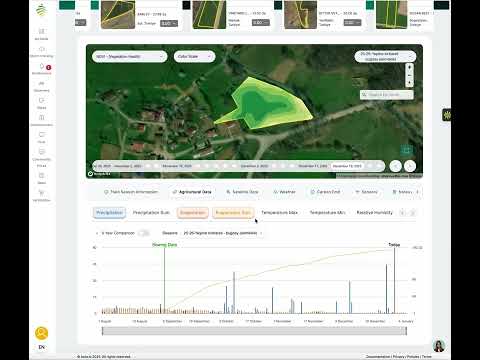
Task: Switch language via the EN label
Action: point(42,347)
